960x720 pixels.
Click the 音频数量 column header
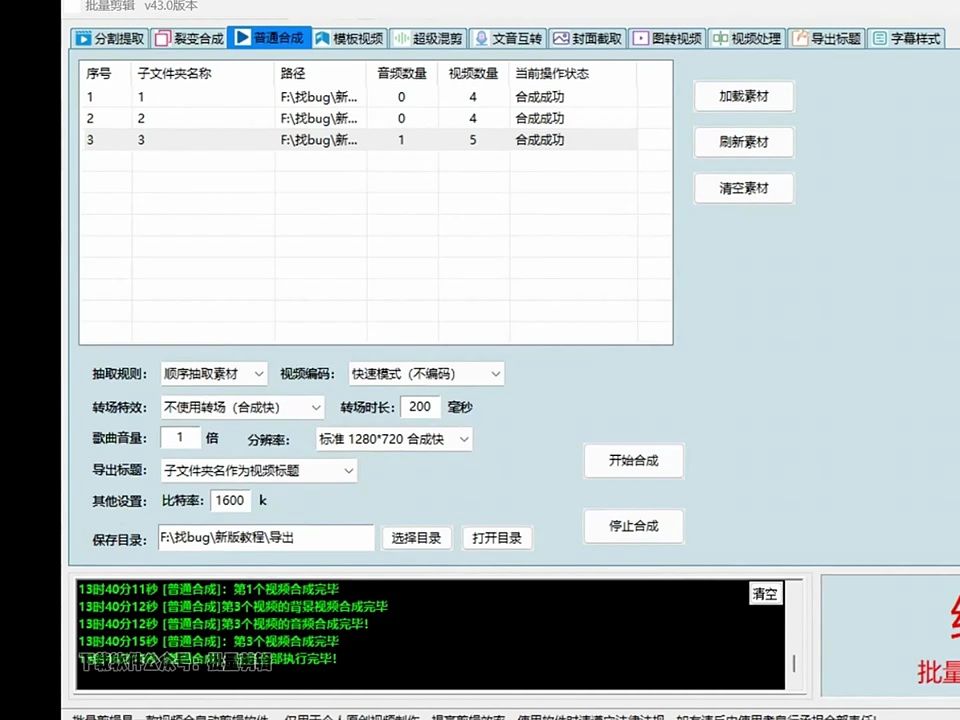402,73
